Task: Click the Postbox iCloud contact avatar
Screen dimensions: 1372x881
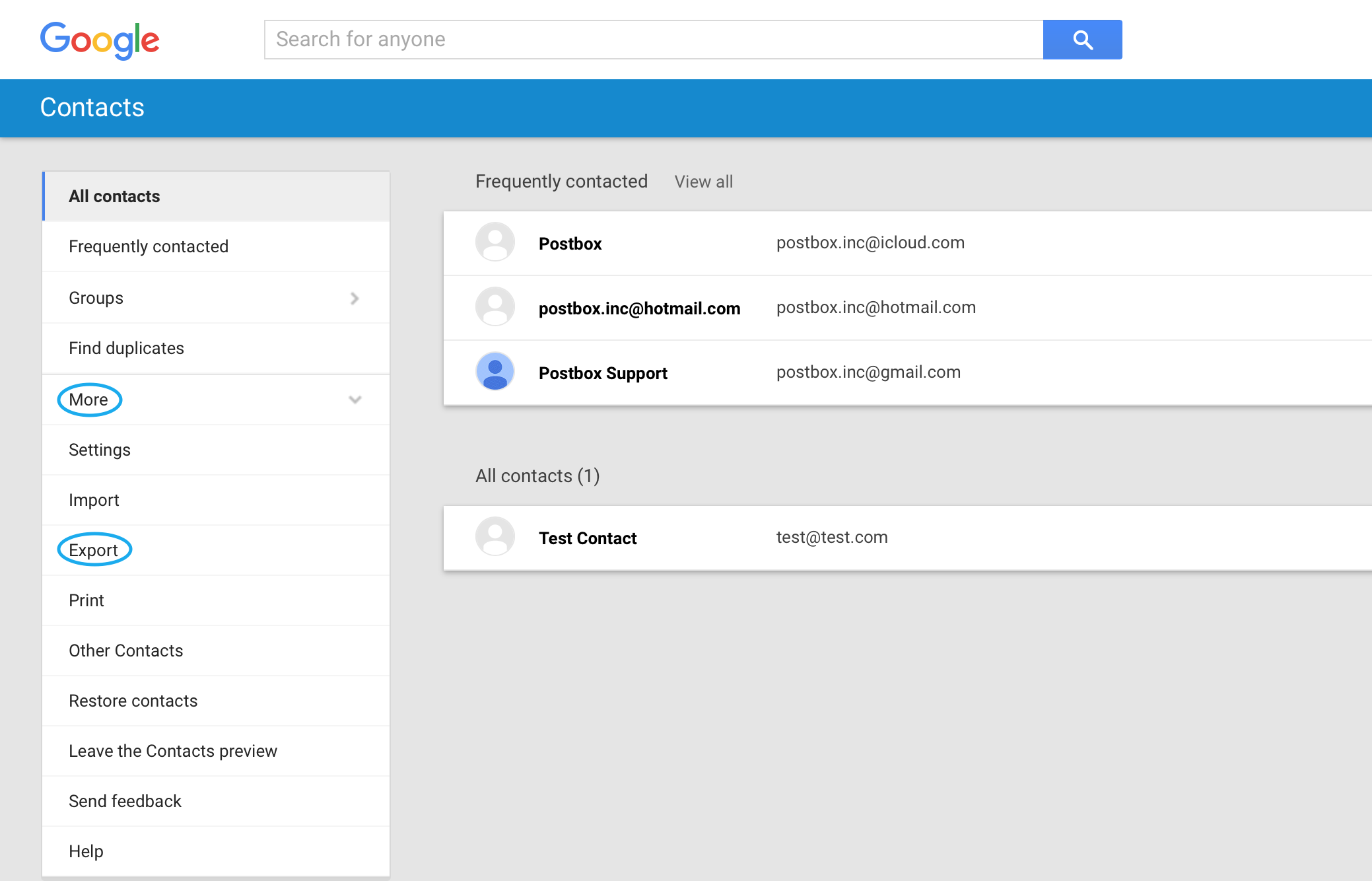Action: 495,242
